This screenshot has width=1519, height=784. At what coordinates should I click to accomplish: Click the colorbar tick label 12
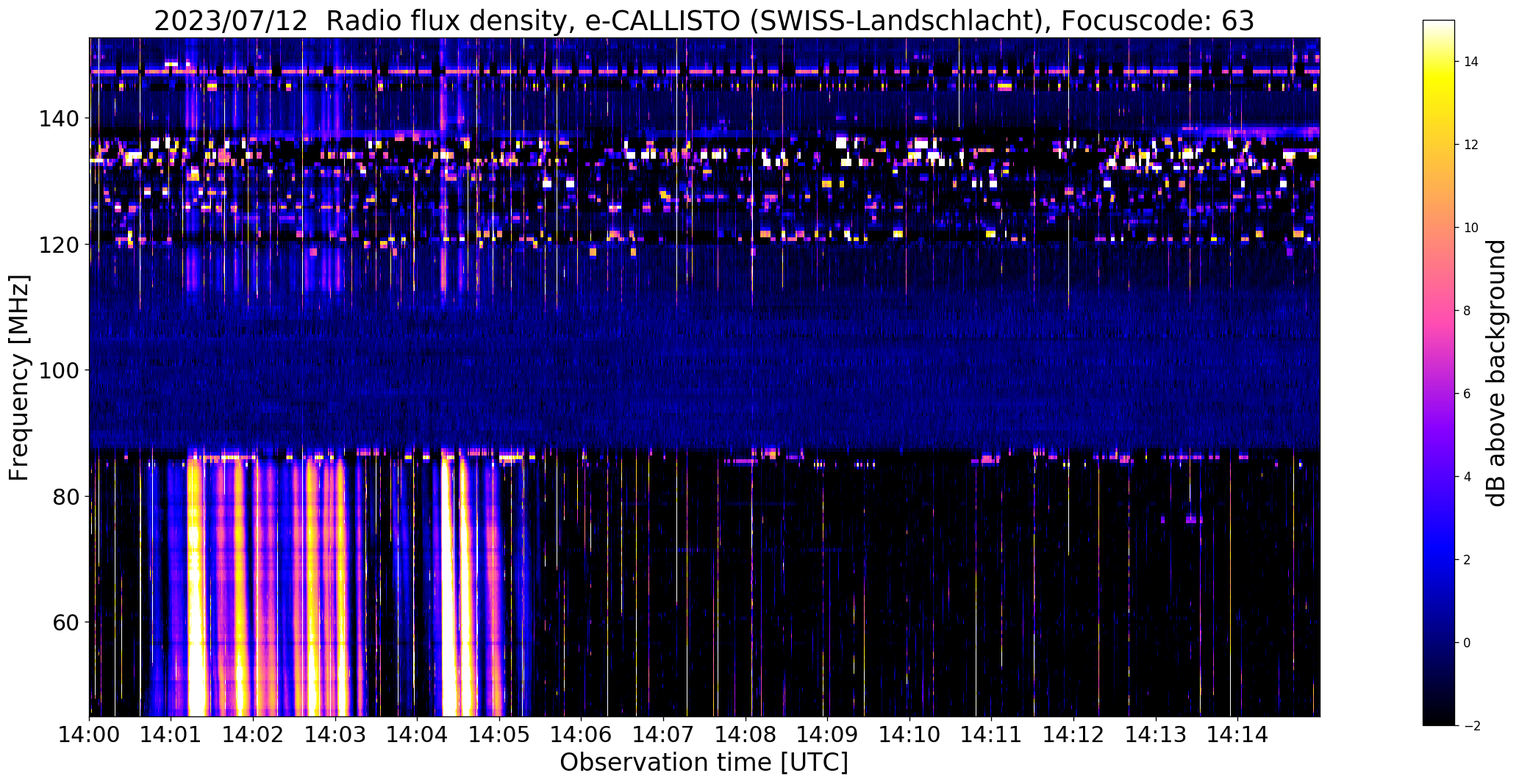point(1471,145)
